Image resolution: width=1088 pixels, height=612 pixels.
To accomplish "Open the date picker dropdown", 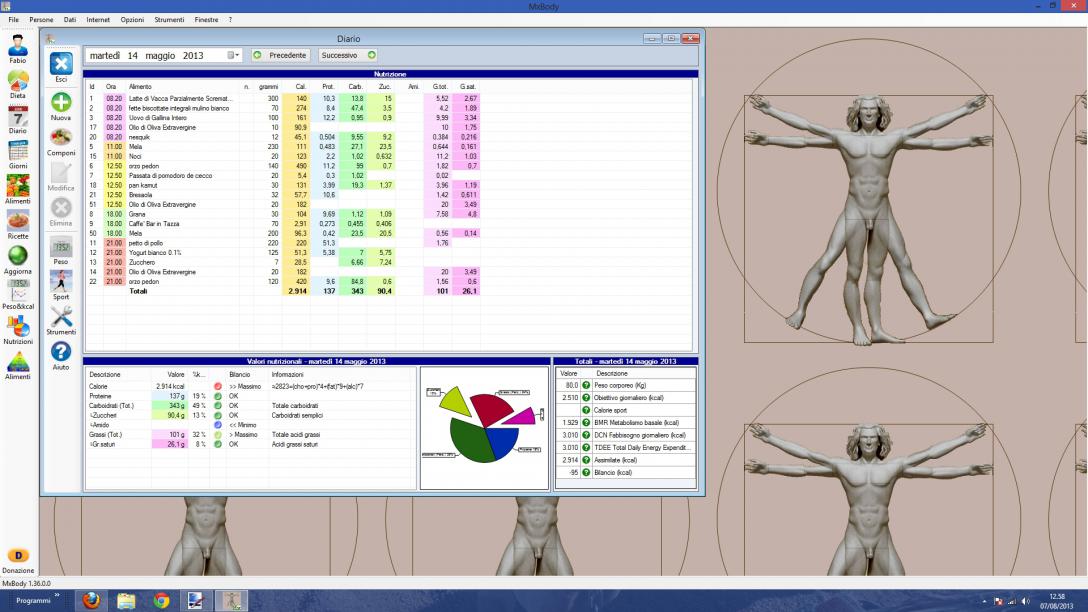I will (x=234, y=55).
